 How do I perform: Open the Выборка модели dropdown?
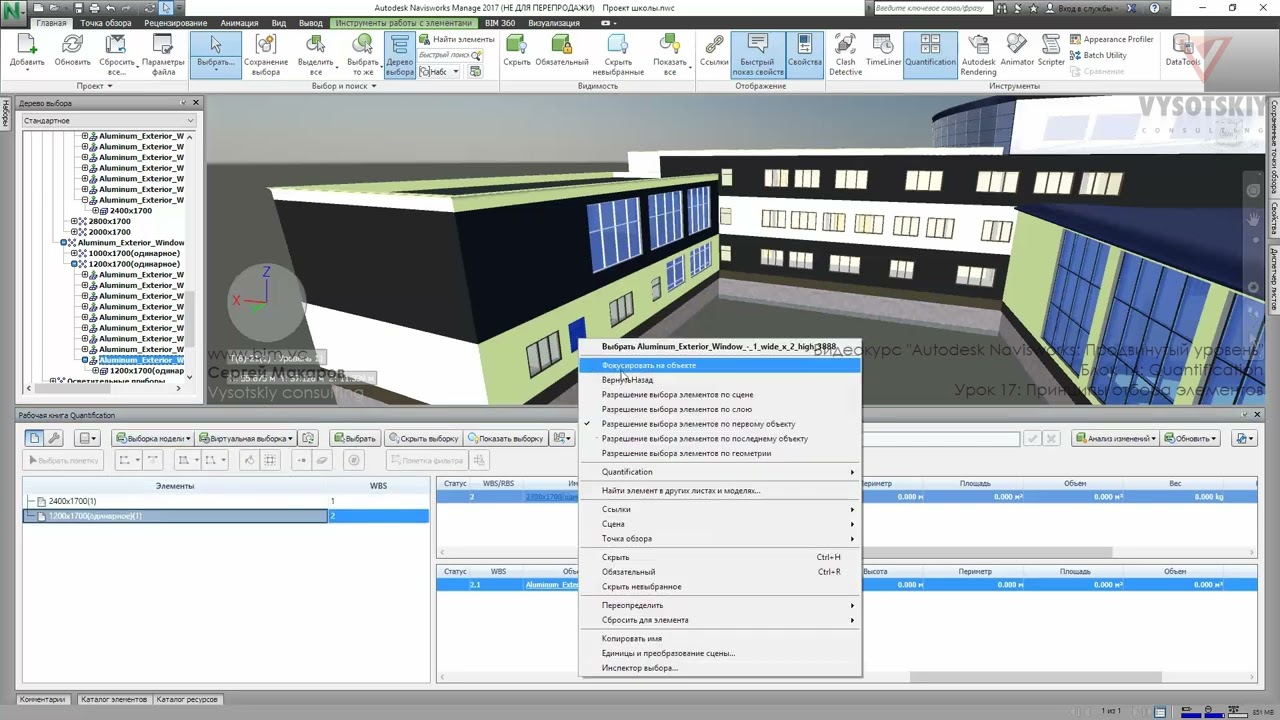pyautogui.click(x=152, y=438)
